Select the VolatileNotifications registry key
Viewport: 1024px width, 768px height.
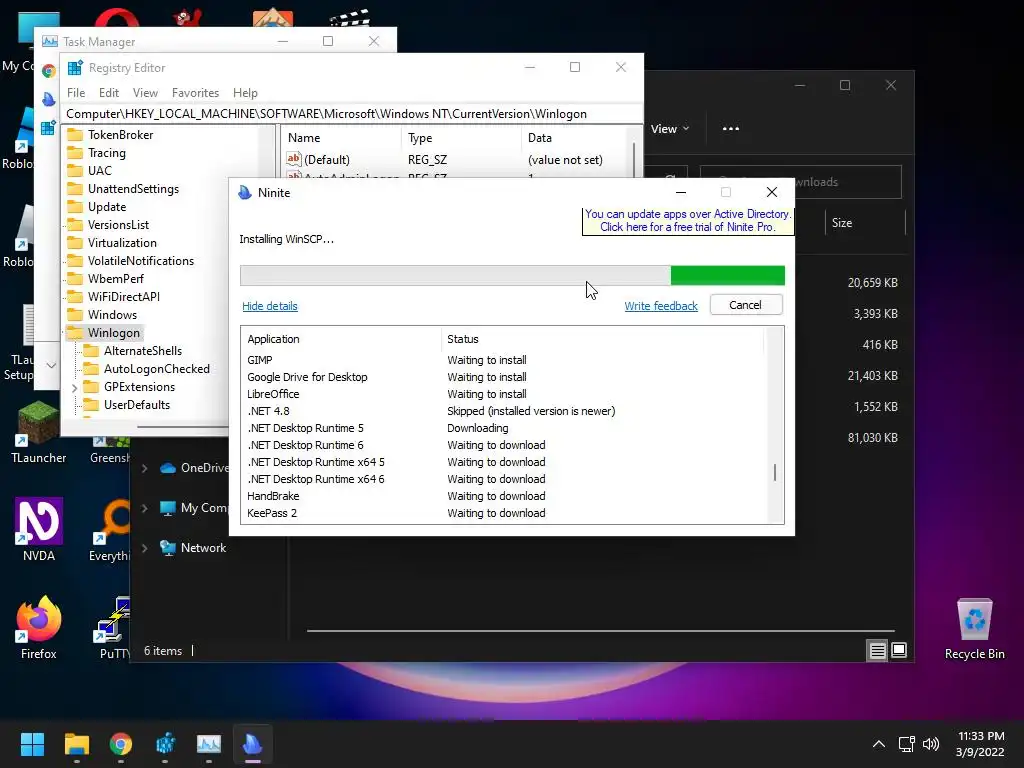click(140, 261)
